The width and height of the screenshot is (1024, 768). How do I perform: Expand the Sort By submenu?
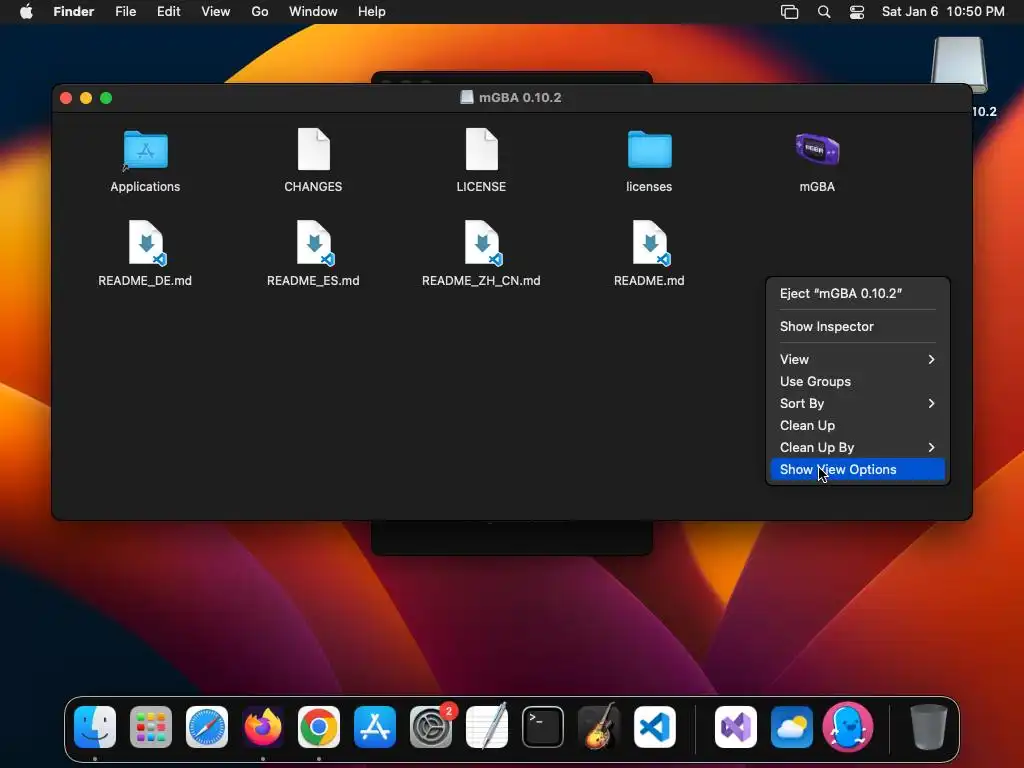point(857,404)
